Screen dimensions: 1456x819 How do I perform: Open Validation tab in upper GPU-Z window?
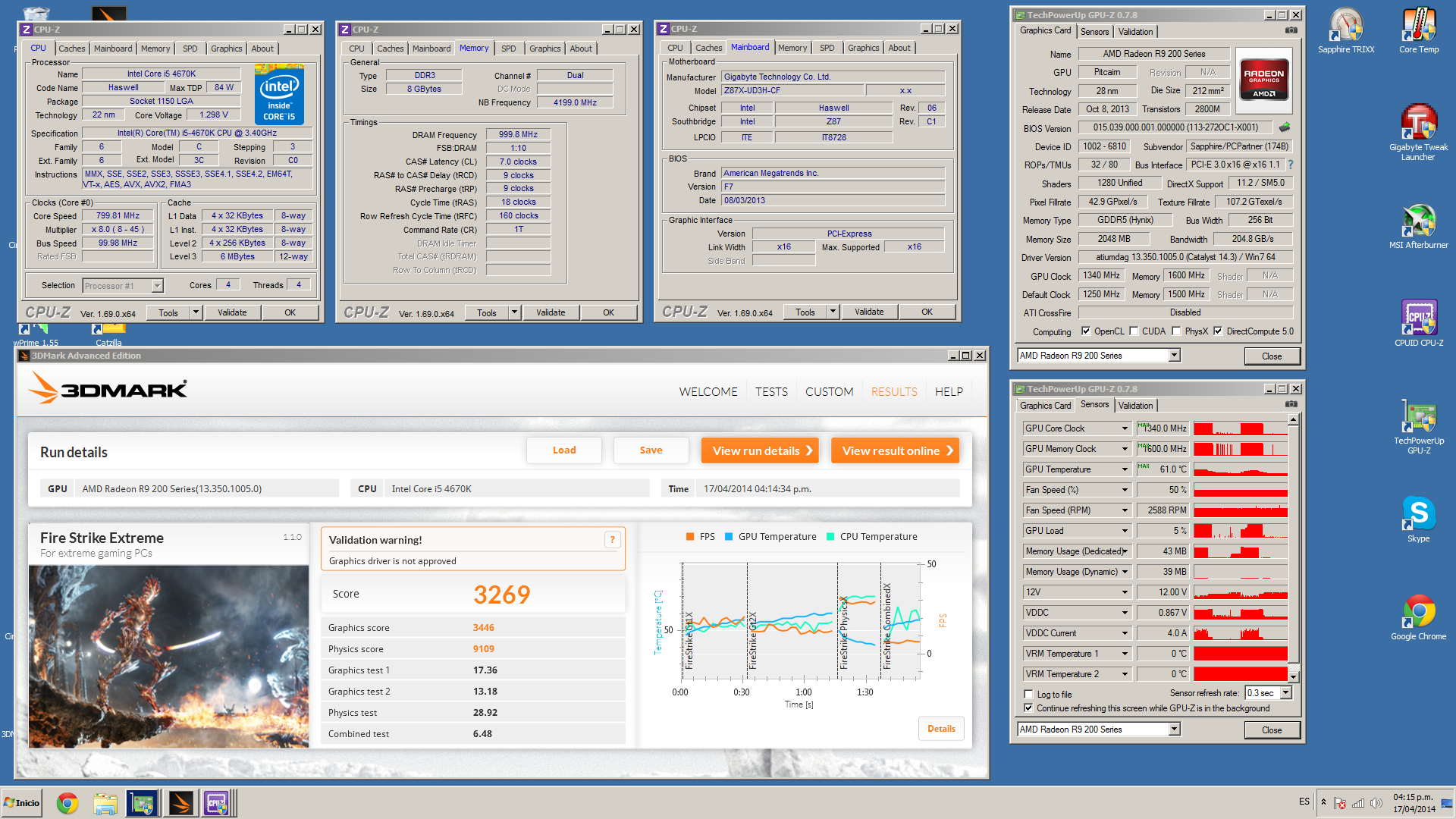click(x=1135, y=31)
